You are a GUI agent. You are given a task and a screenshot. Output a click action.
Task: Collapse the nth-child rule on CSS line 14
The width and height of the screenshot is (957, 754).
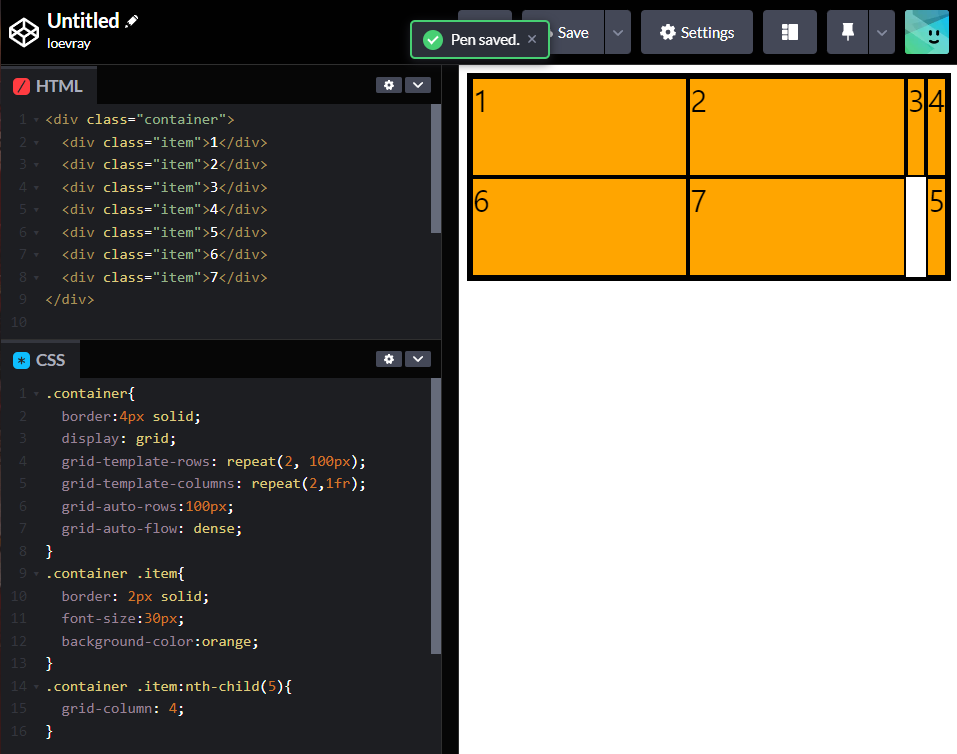pos(36,687)
